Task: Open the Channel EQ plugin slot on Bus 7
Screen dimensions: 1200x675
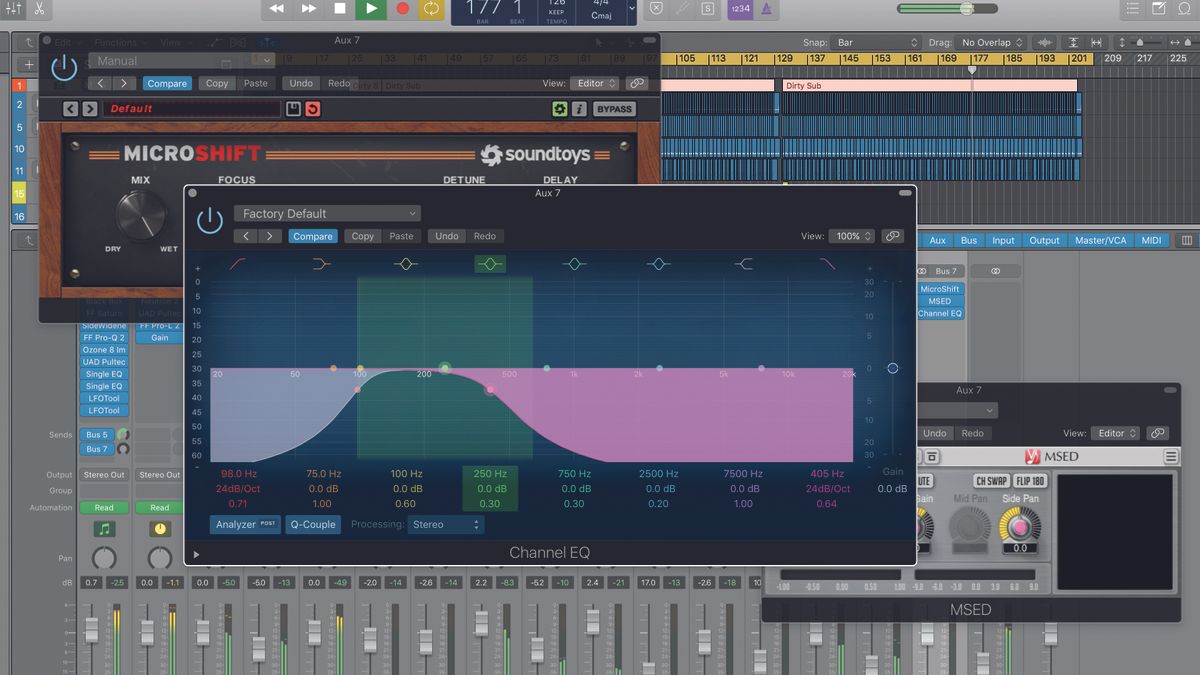Action: (940, 313)
